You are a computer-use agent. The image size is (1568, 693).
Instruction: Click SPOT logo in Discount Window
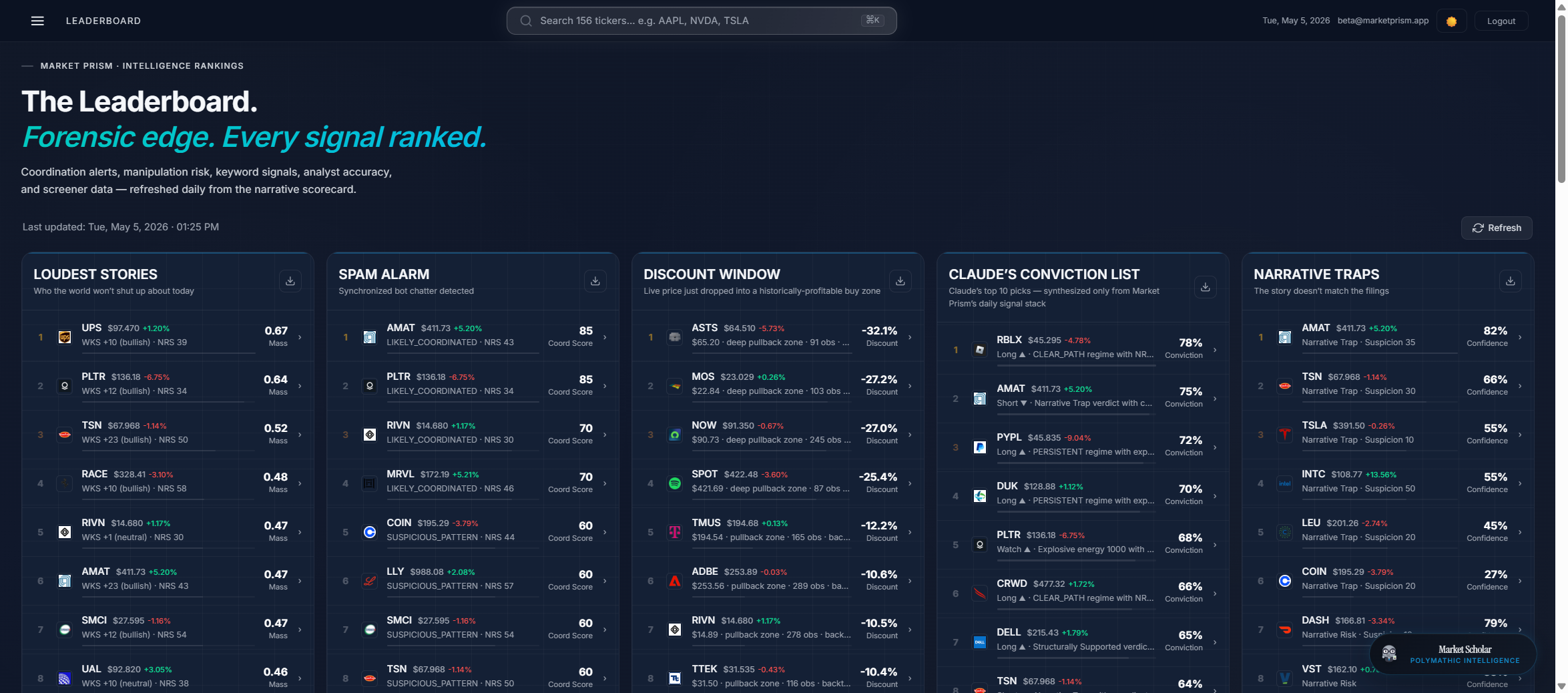[x=675, y=483]
